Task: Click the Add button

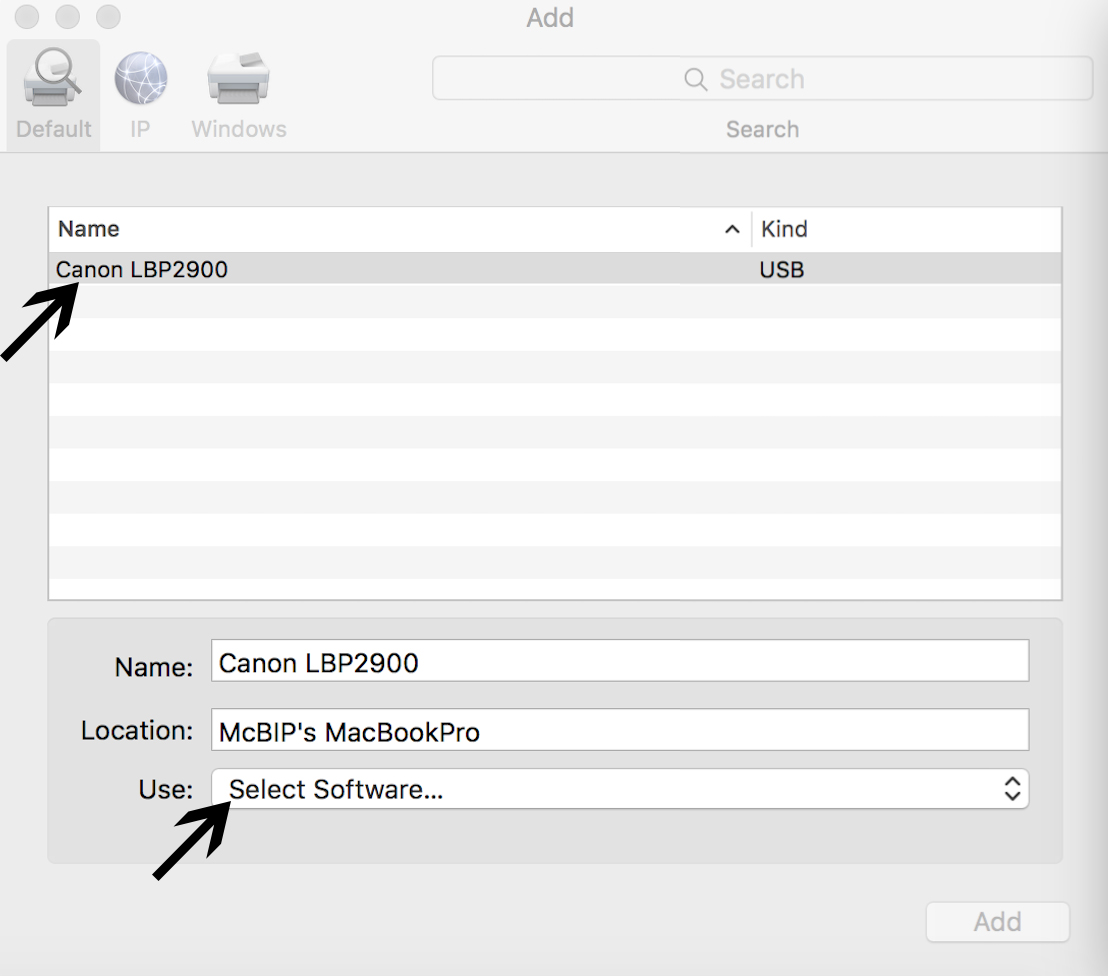Action: pyautogui.click(x=997, y=922)
